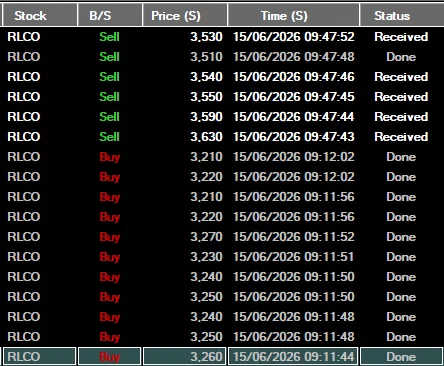Image resolution: width=444 pixels, height=366 pixels.
Task: Select RLCO in the 09:11:52 buy row
Action: (24, 237)
